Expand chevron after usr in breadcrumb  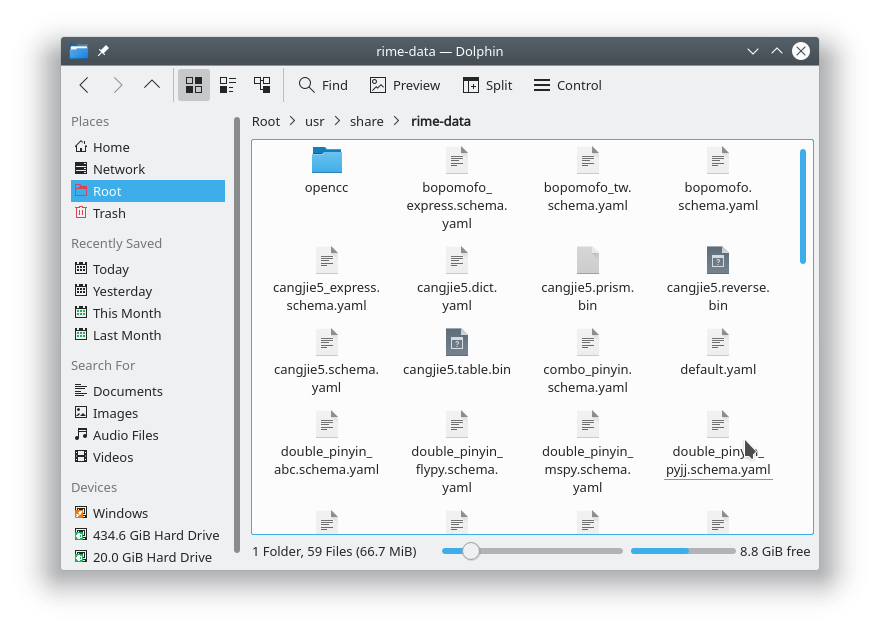tap(337, 121)
